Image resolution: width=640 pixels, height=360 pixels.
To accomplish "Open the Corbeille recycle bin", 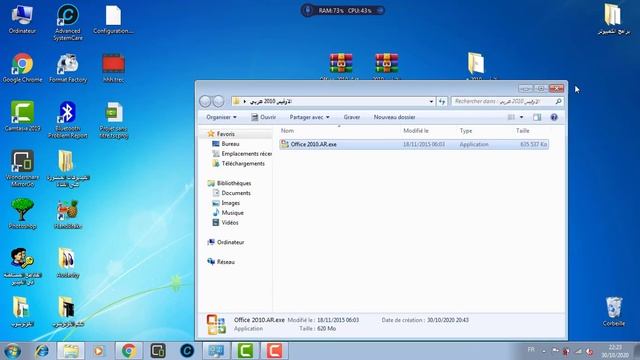I will click(x=613, y=311).
